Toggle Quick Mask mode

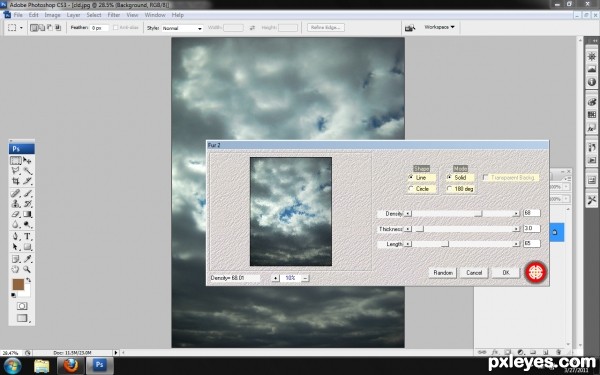click(x=22, y=306)
